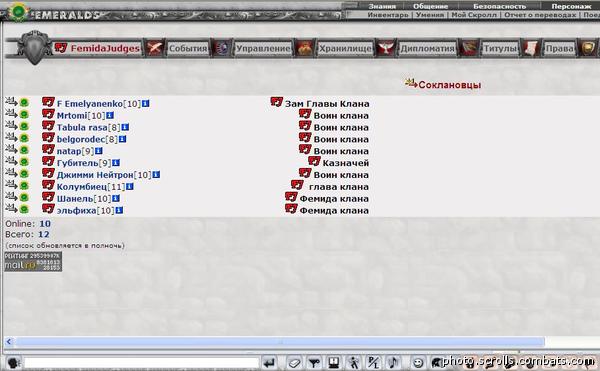600x371 pixels.
Task: Switch to the Хранилище tab
Action: pos(345,49)
